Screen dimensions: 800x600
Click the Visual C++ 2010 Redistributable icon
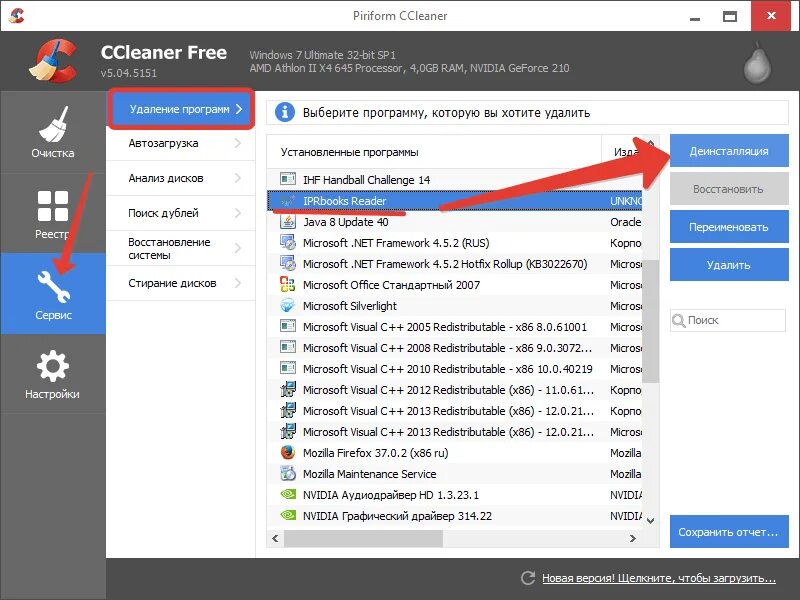click(x=288, y=368)
